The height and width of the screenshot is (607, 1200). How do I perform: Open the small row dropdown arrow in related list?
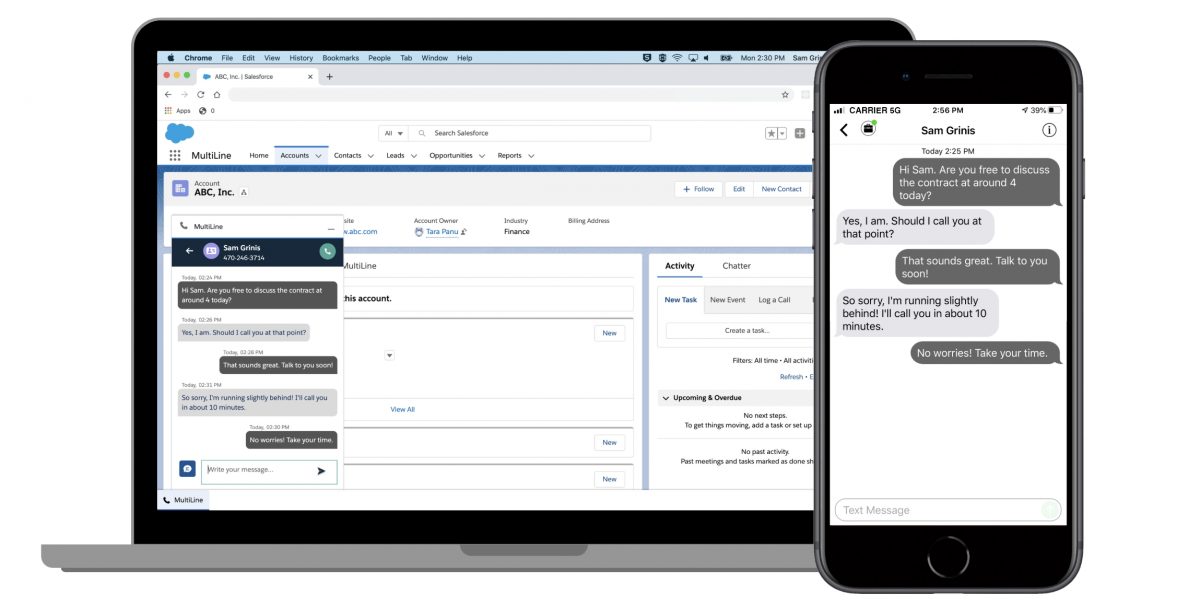389,355
